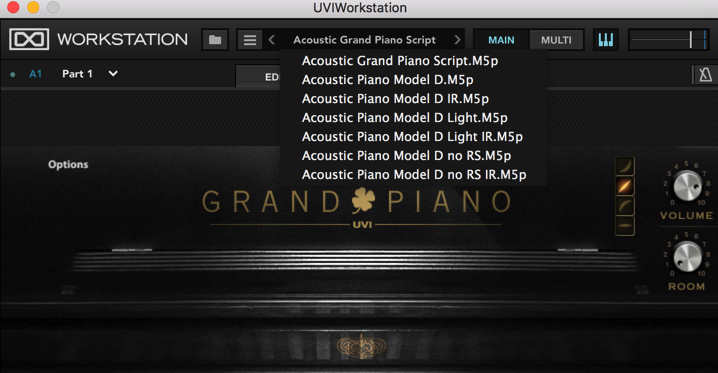Open the metronome icon
Screen dimensions: 718x373
(705, 74)
